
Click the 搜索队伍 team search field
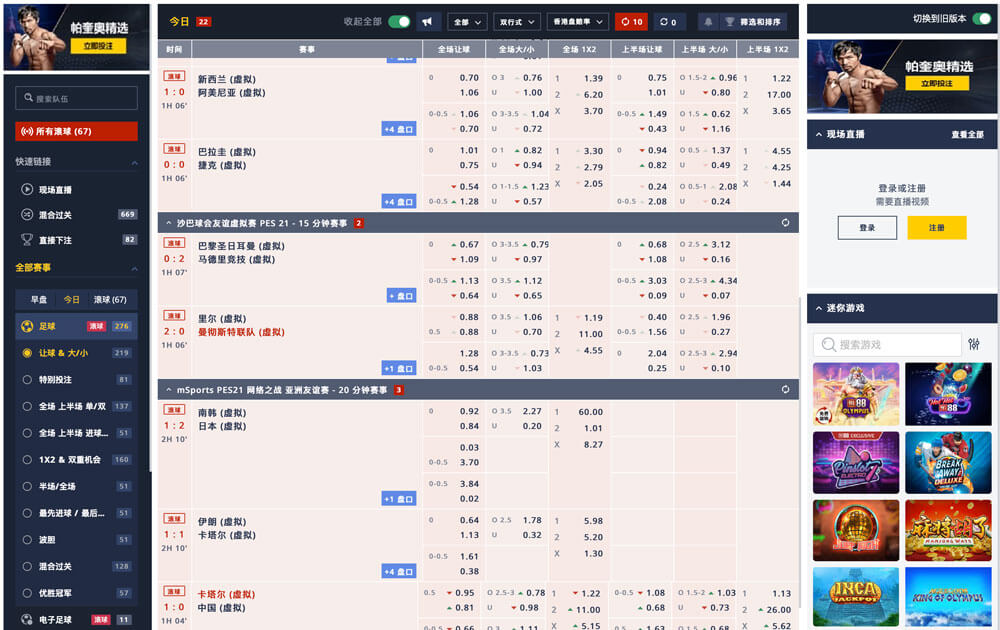(77, 98)
